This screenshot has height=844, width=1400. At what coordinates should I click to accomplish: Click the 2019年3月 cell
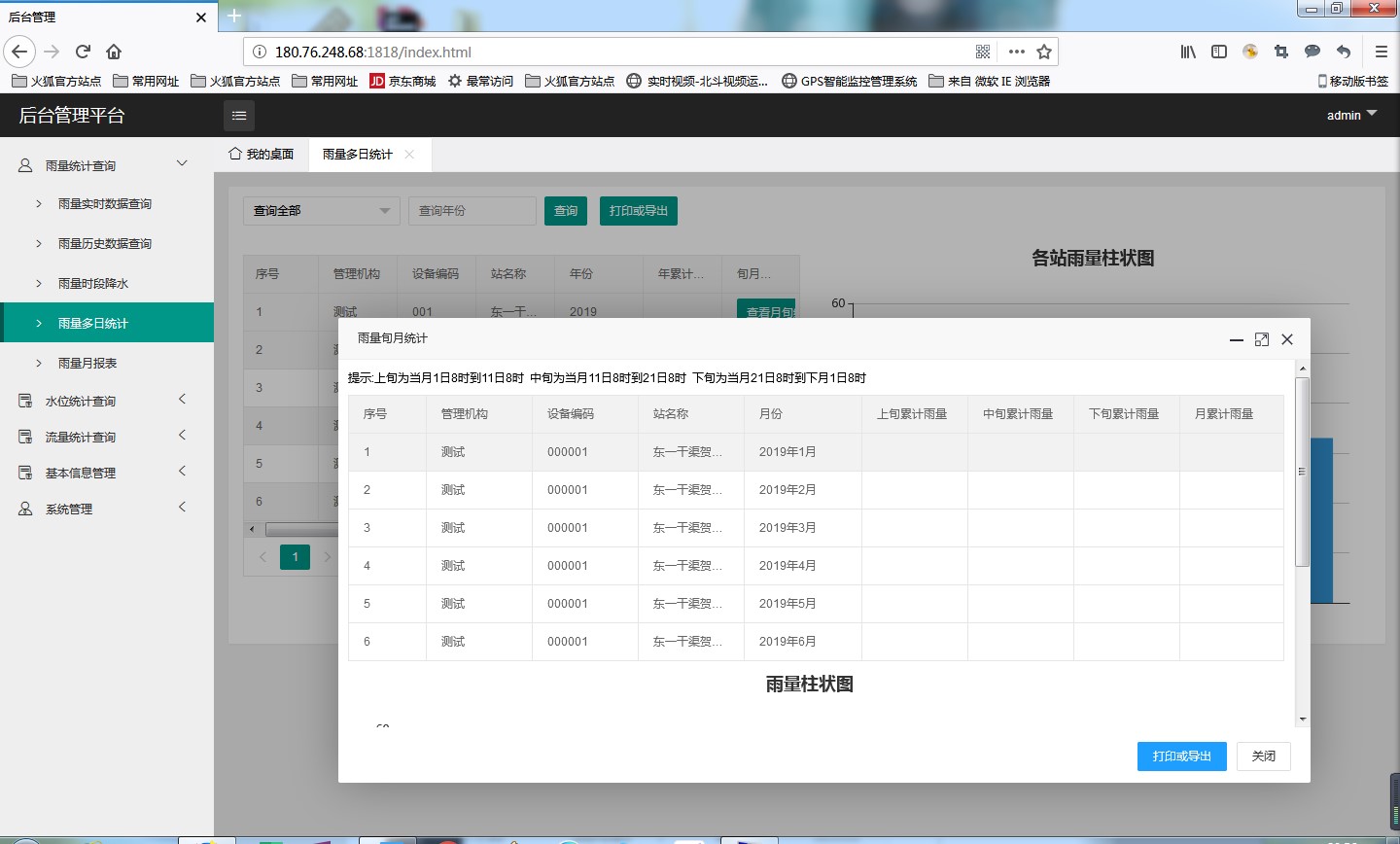[803, 528]
